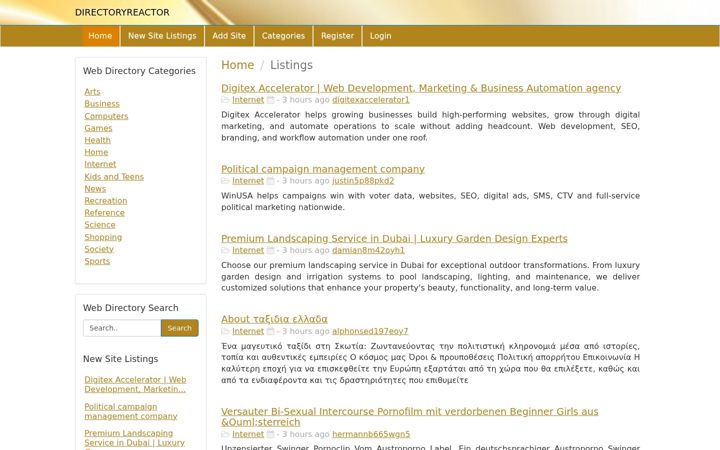Open user profile hermannb665wgn5

point(371,434)
